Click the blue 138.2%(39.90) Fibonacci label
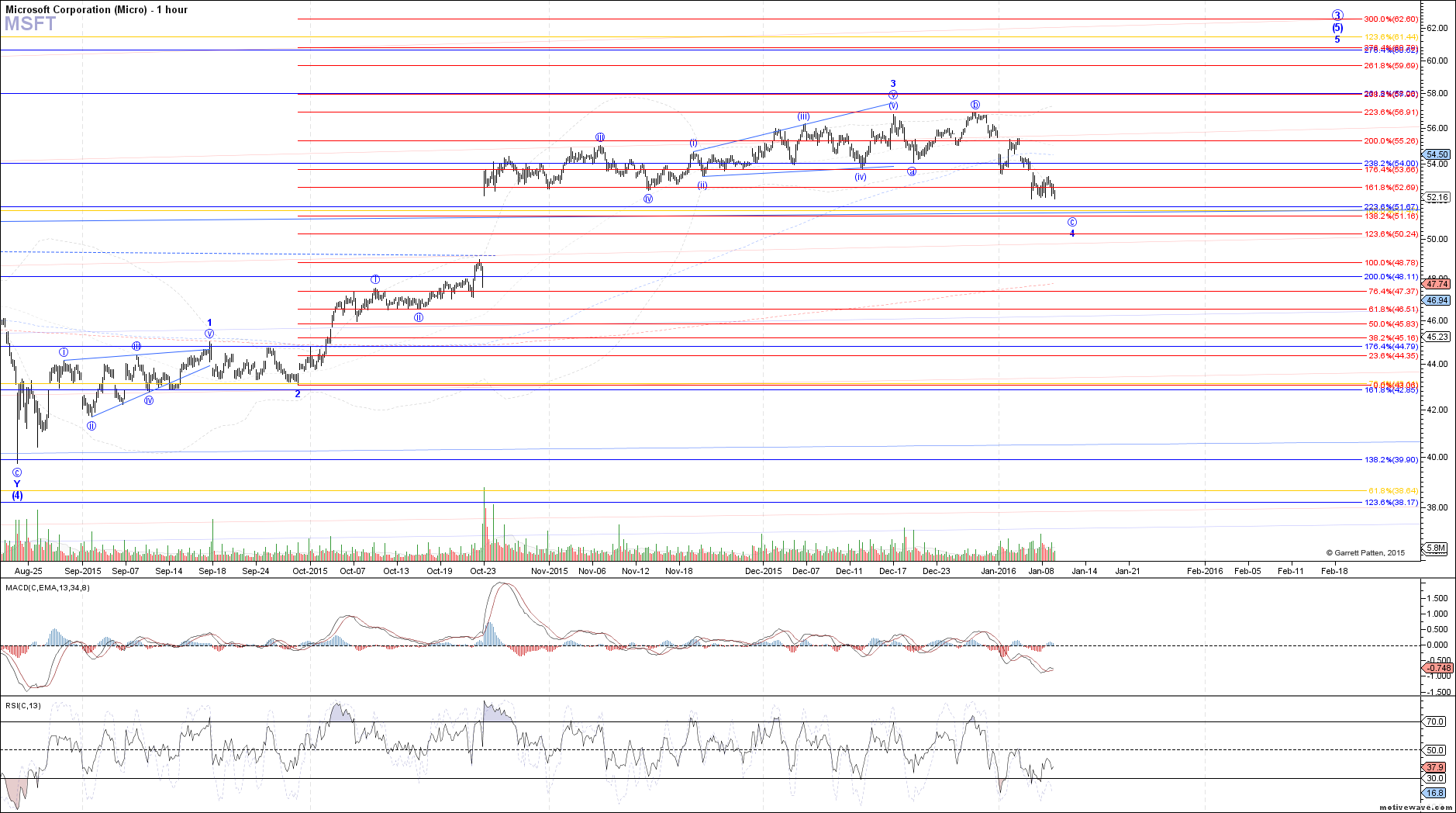 [1391, 459]
